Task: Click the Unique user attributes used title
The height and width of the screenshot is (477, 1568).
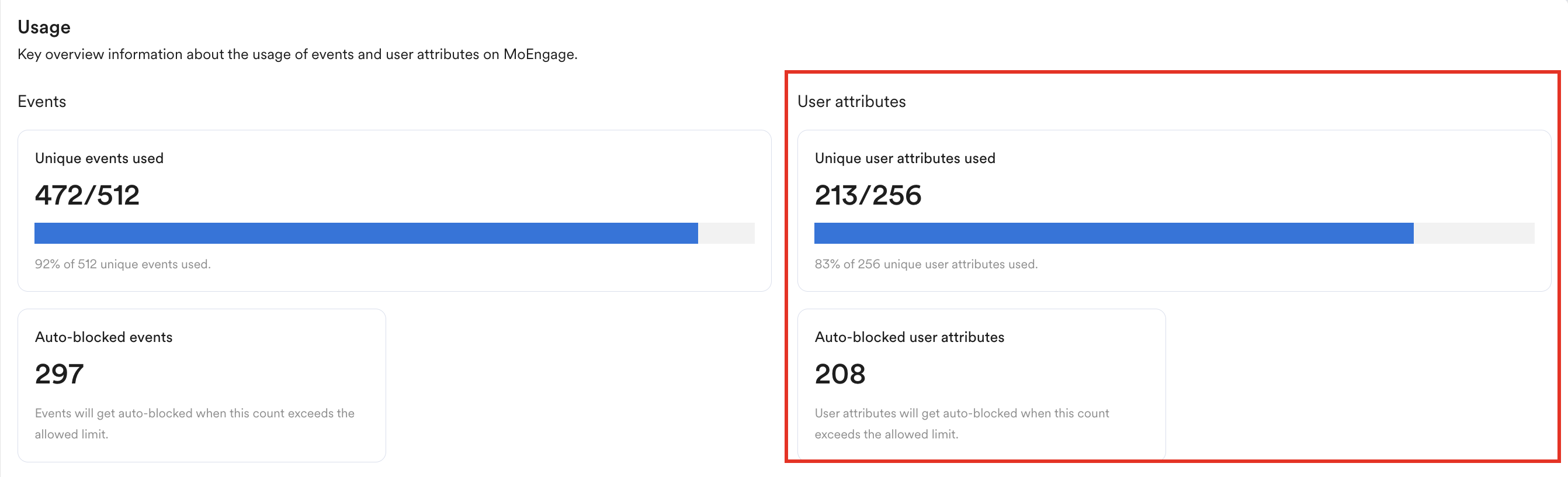Action: [x=904, y=158]
